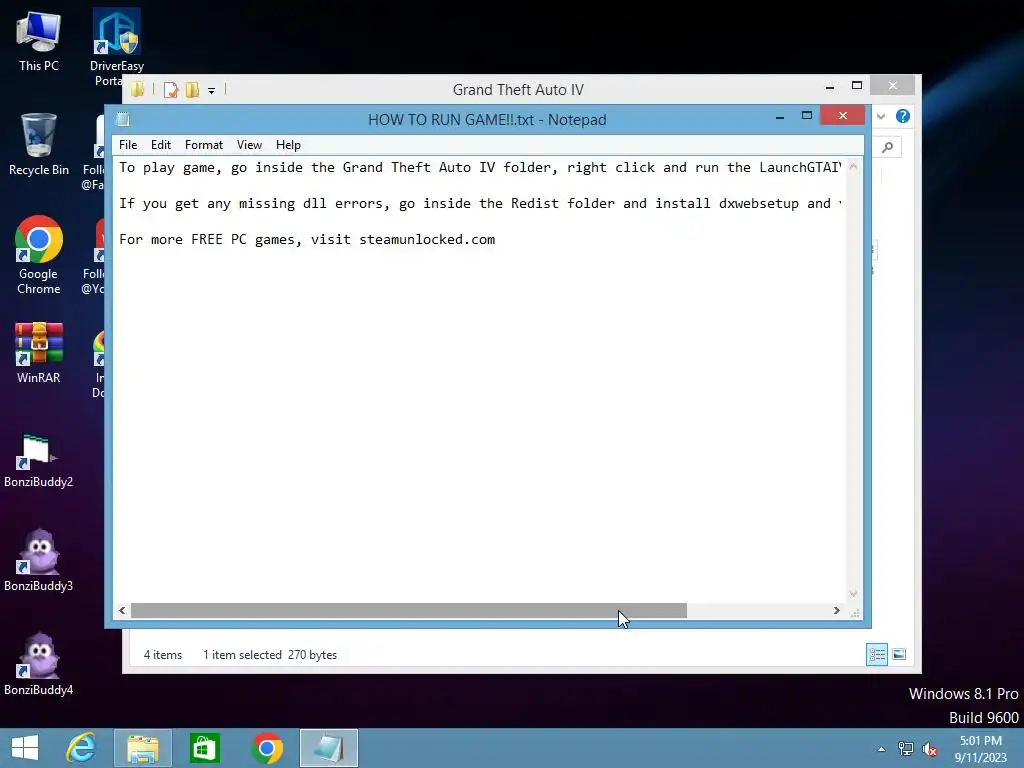This screenshot has height=768, width=1024.
Task: Select the BonziBuddy2 desktop icon
Action: [x=39, y=461]
